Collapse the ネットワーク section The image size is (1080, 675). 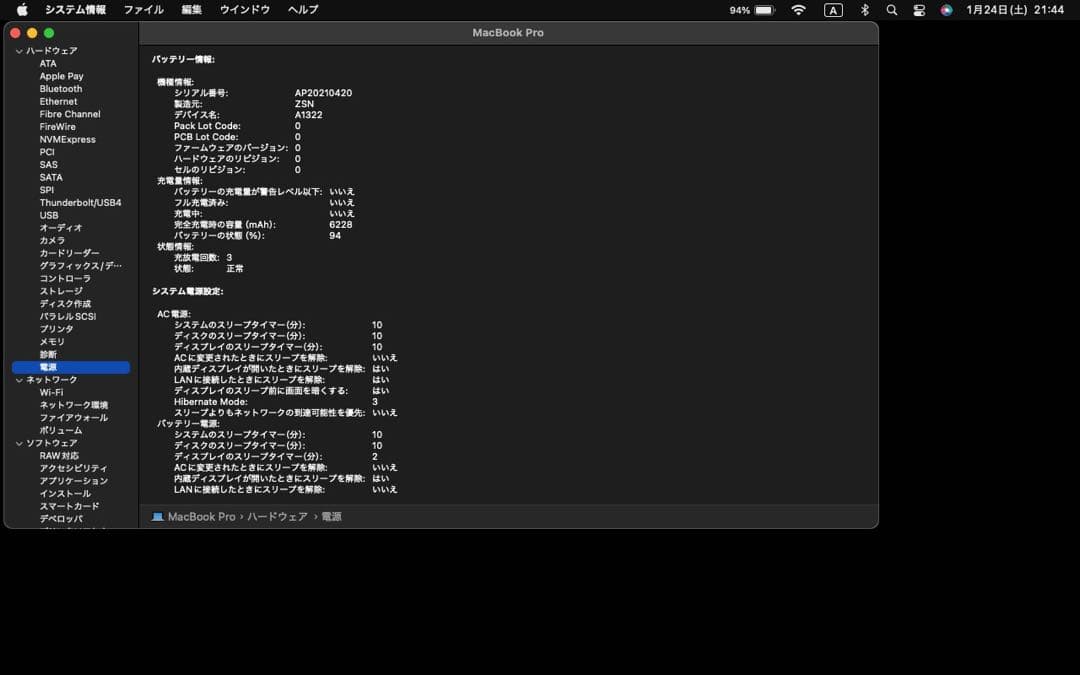[x=18, y=379]
